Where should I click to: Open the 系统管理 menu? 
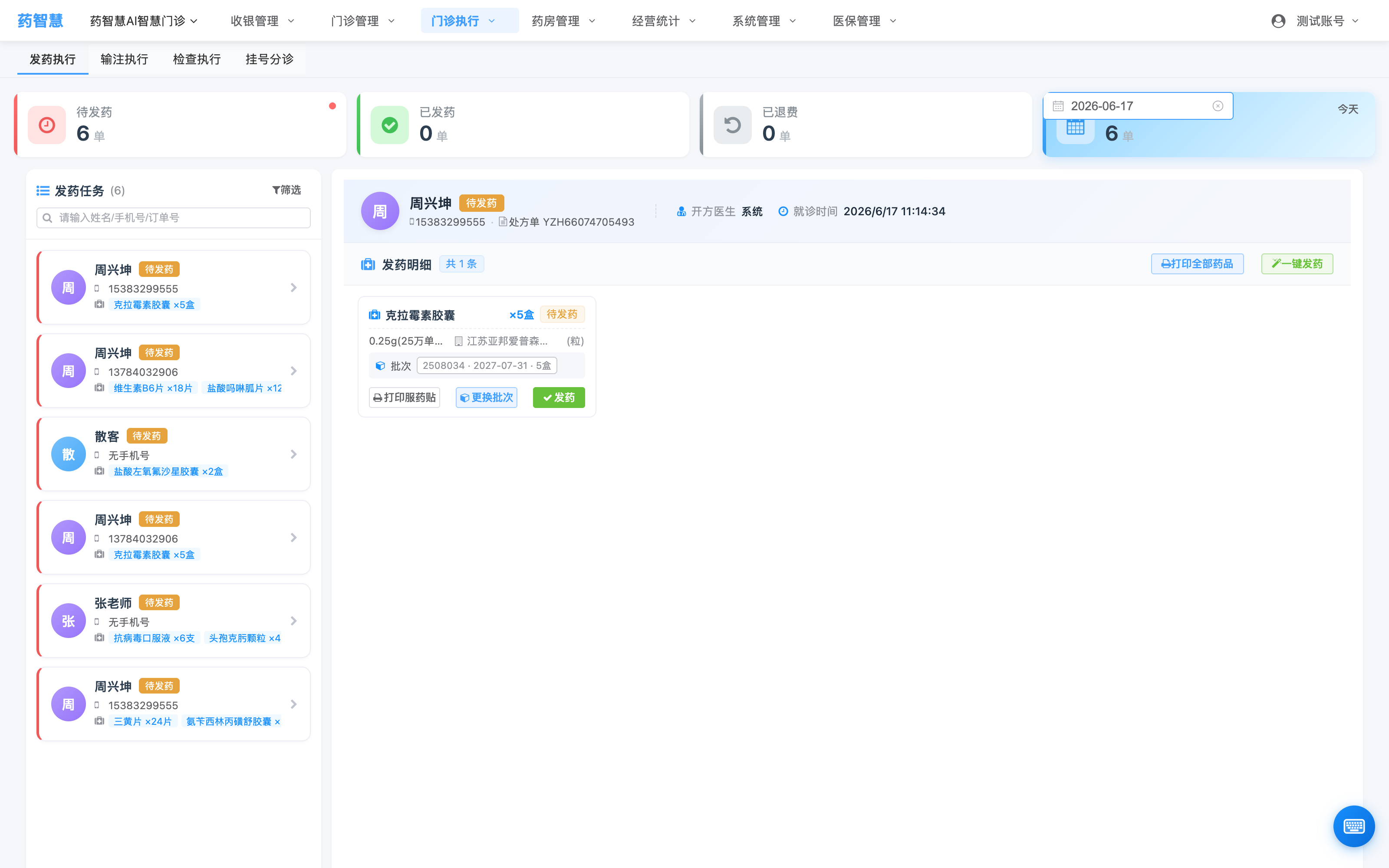[764, 21]
